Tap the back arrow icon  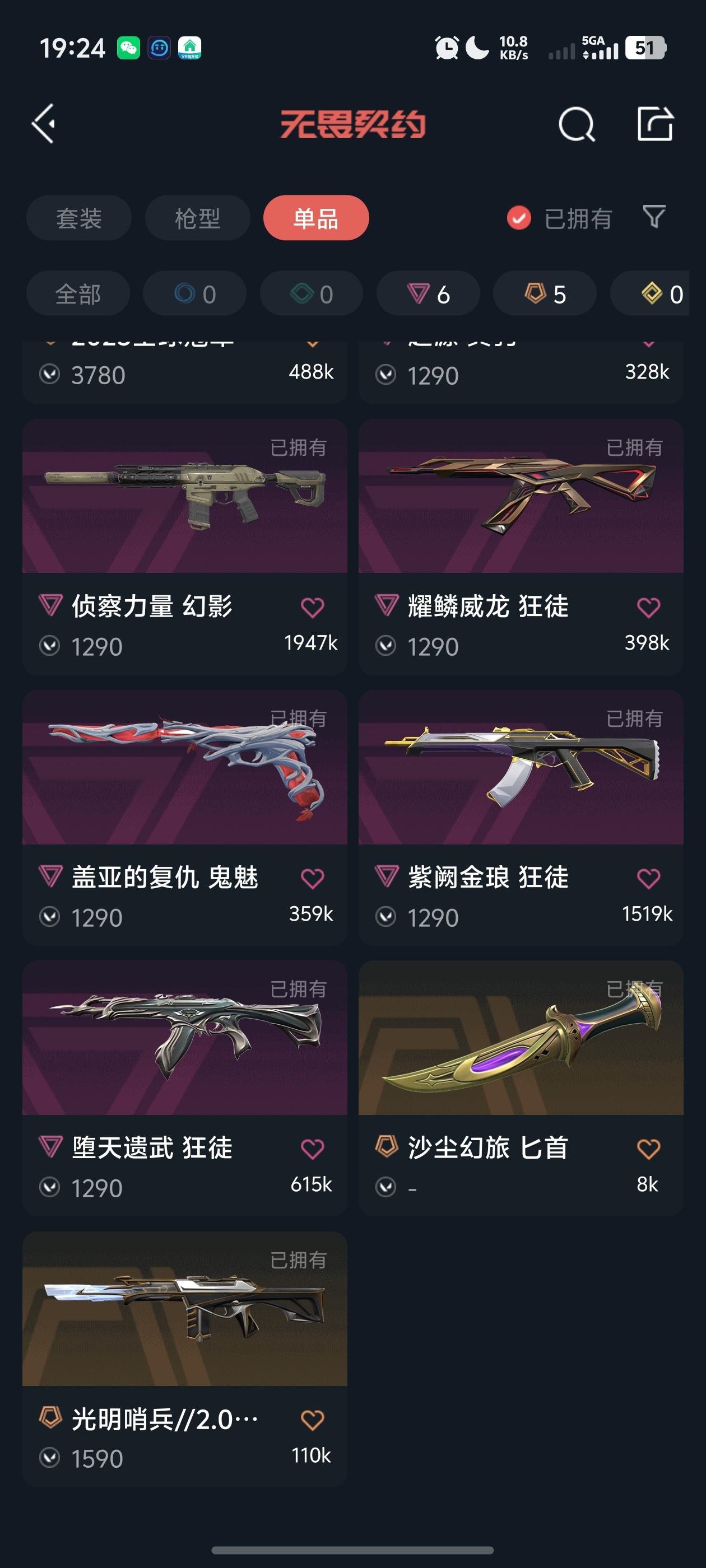pyautogui.click(x=44, y=124)
